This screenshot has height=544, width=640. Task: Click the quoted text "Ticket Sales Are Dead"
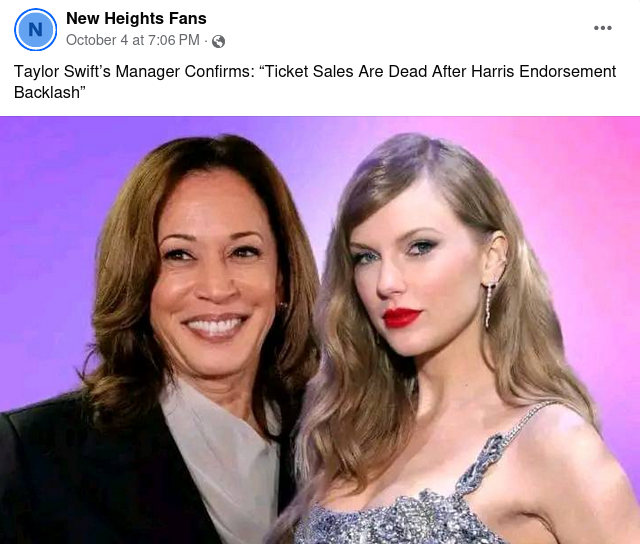click(370, 73)
